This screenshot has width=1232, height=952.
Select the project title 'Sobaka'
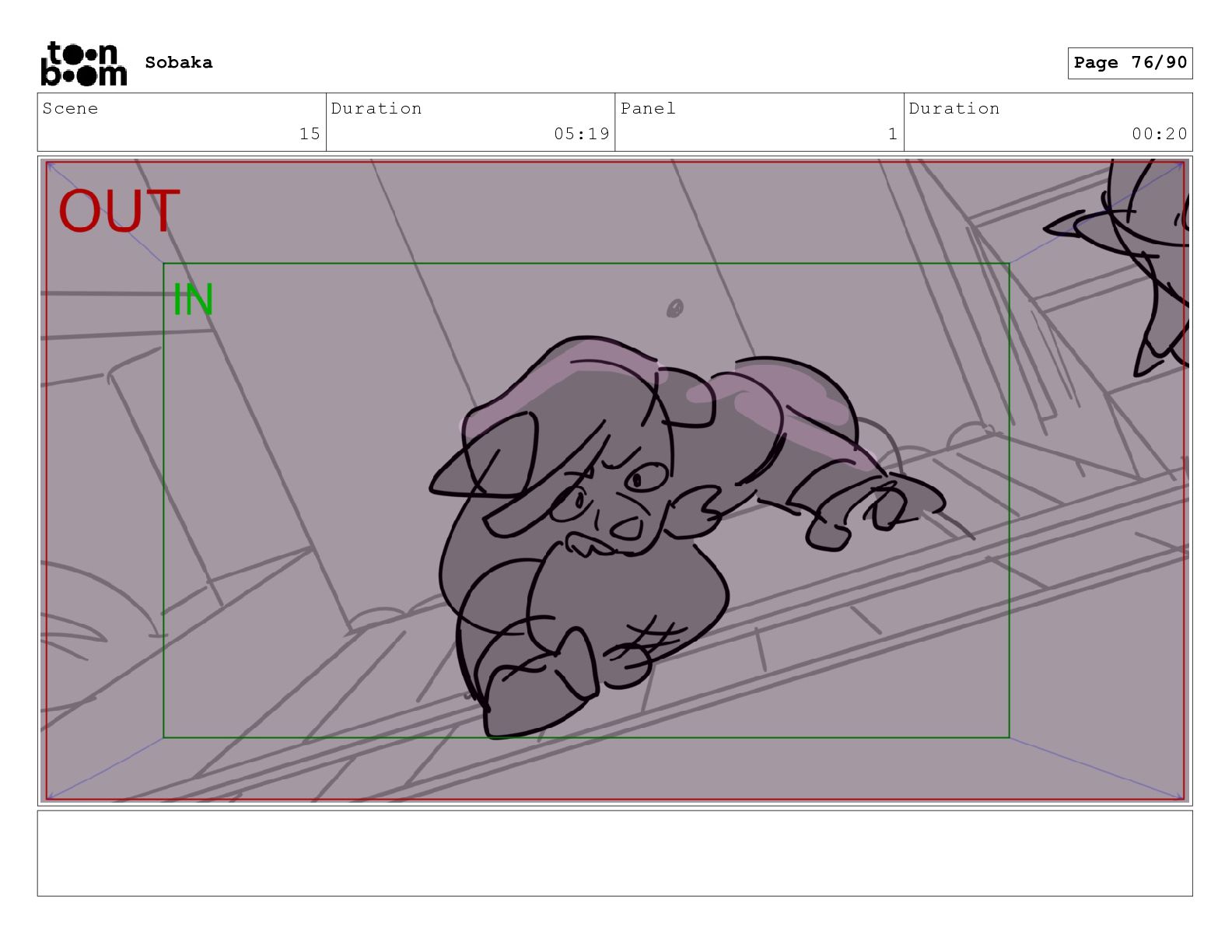point(179,62)
